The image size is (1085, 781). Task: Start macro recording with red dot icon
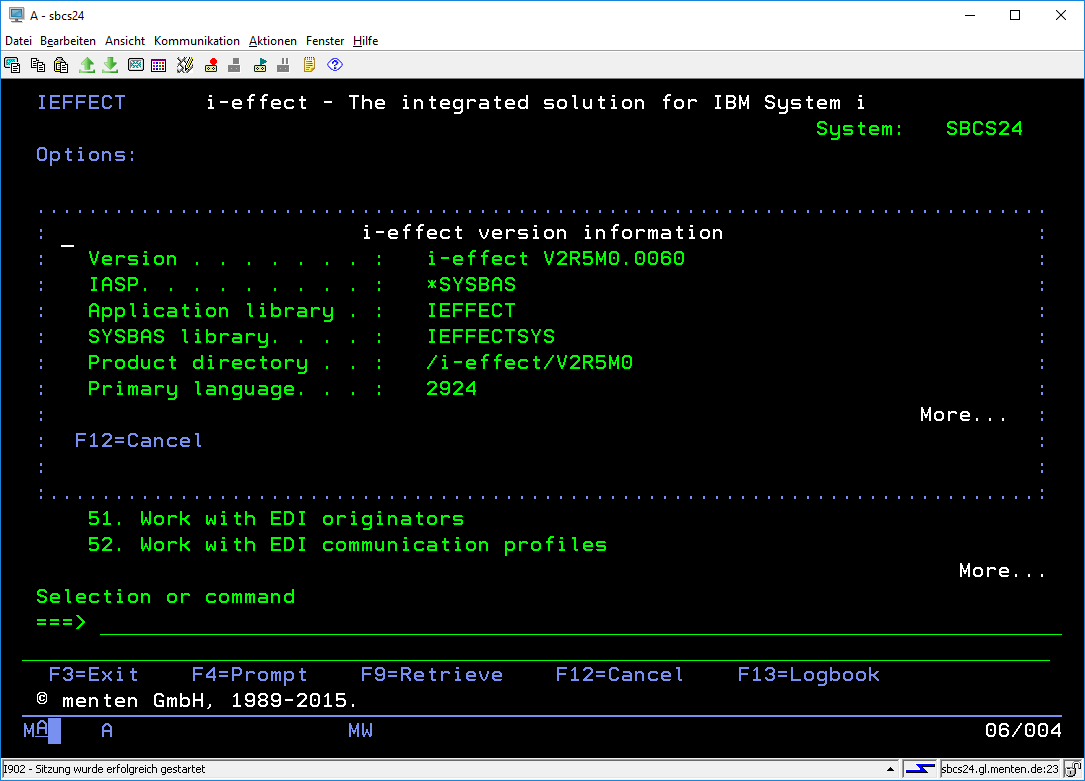click(211, 65)
